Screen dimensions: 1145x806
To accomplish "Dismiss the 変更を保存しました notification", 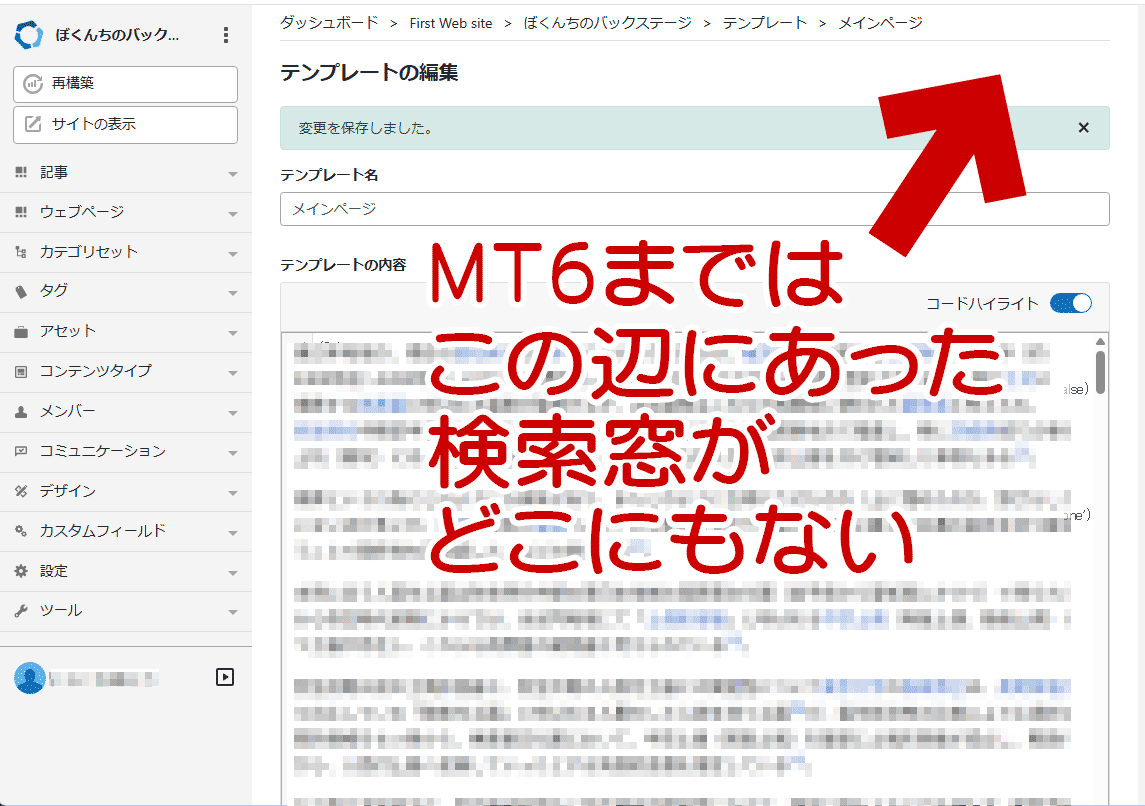I will click(x=1083, y=128).
